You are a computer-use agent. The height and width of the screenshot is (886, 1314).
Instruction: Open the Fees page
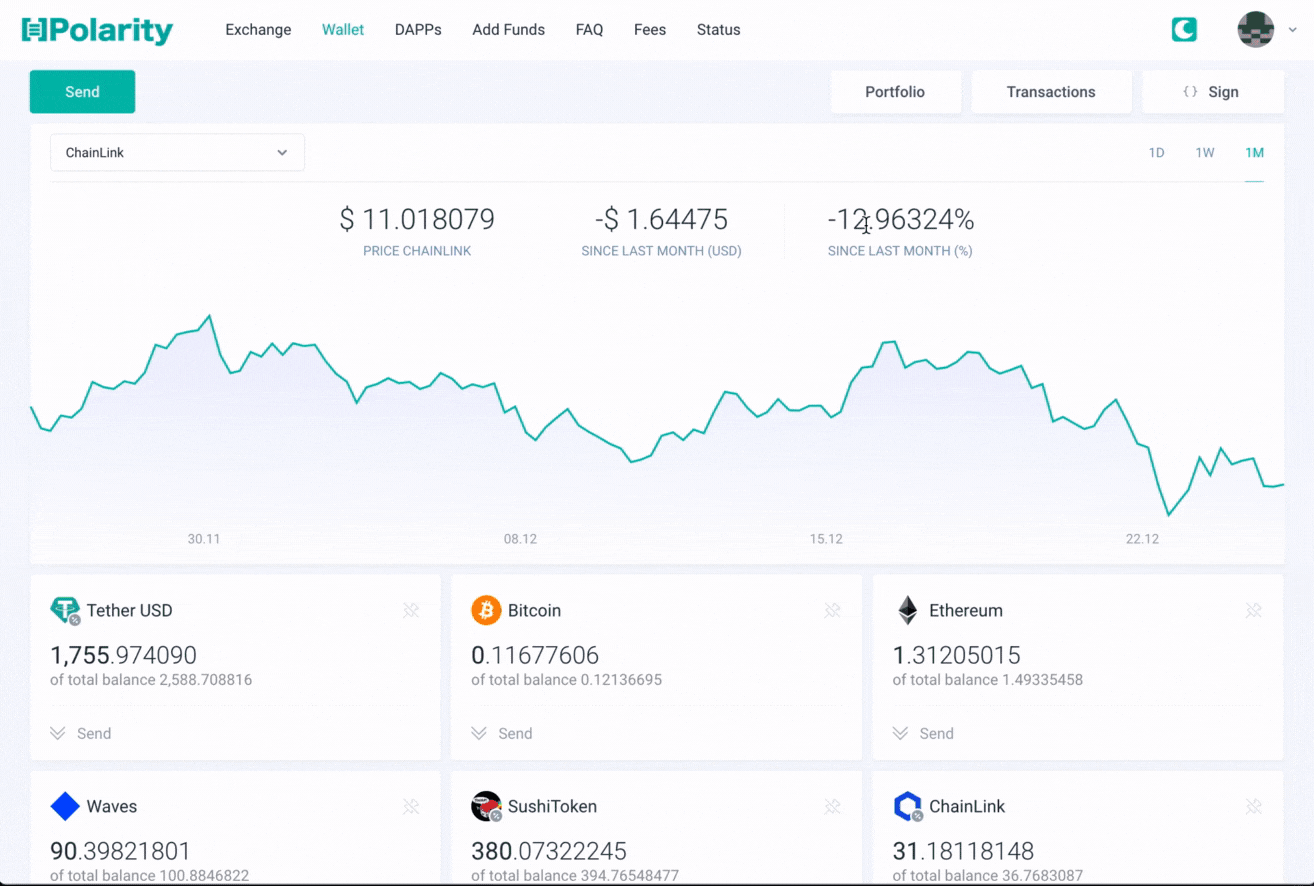point(650,30)
